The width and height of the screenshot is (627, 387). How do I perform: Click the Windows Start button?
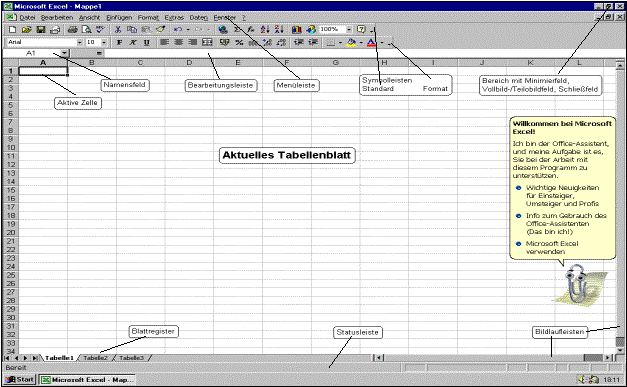point(20,379)
